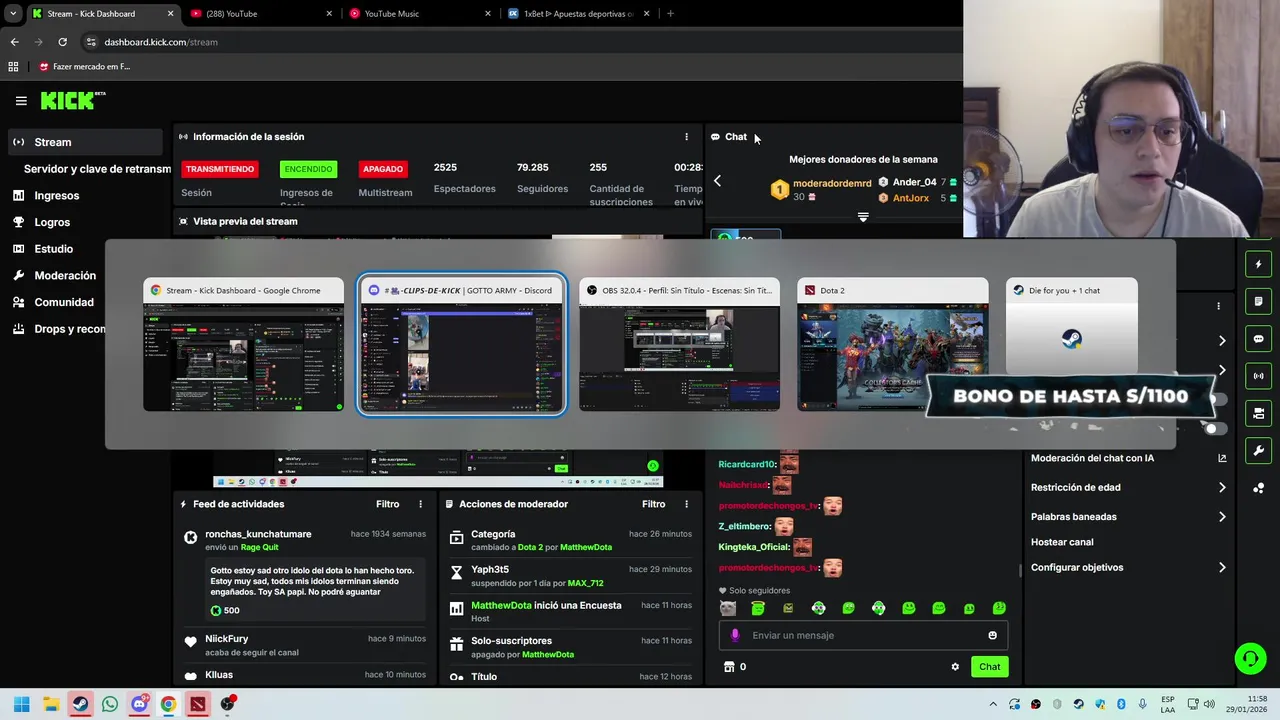The image size is (1280, 720).
Task: Open the green headset support button
Action: coord(1250,658)
